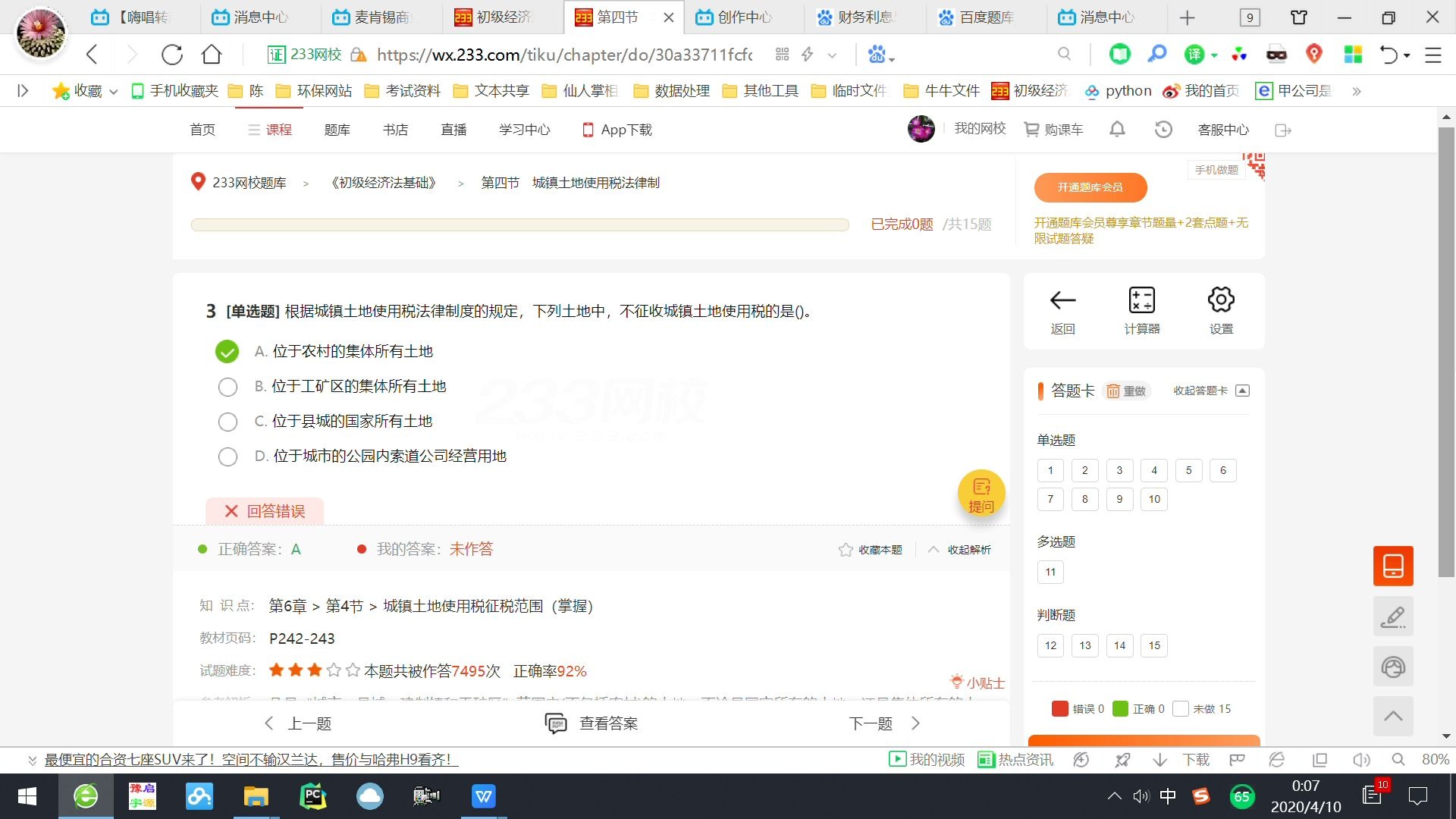This screenshot has width=1456, height=819.
Task: Open the 设置 settings panel
Action: pyautogui.click(x=1221, y=309)
